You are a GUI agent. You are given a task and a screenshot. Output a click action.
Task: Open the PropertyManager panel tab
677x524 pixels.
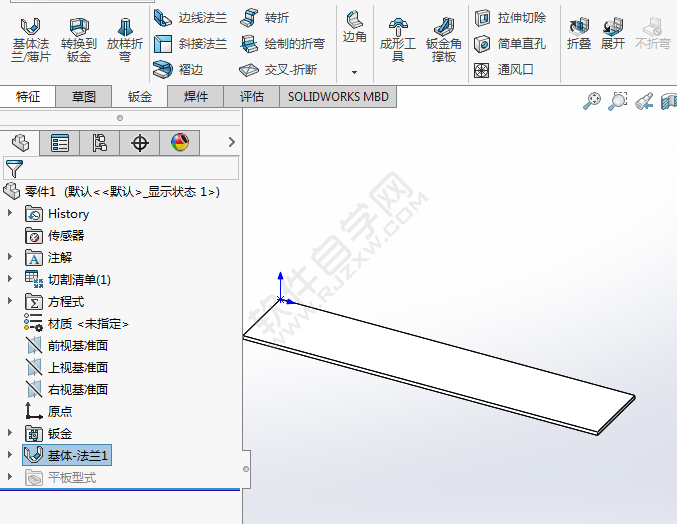60,143
